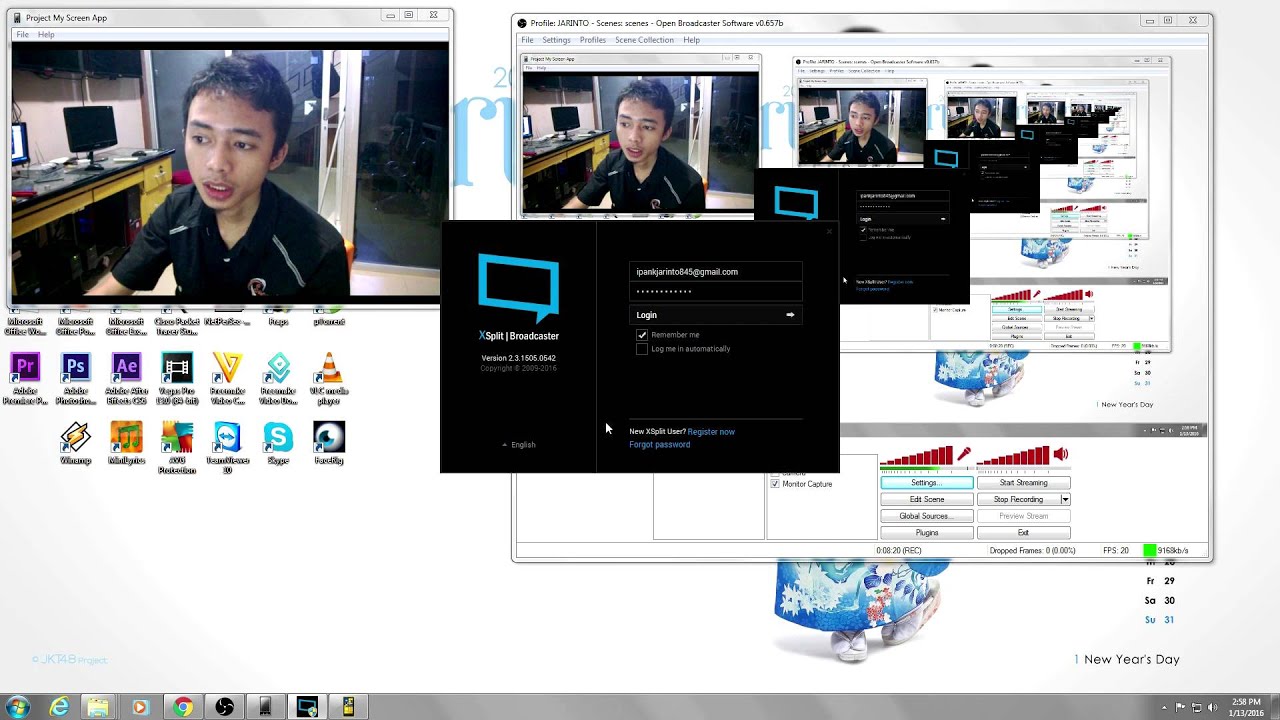Enable Log me in automatically checkbox
This screenshot has width=1280, height=720.
tap(642, 349)
